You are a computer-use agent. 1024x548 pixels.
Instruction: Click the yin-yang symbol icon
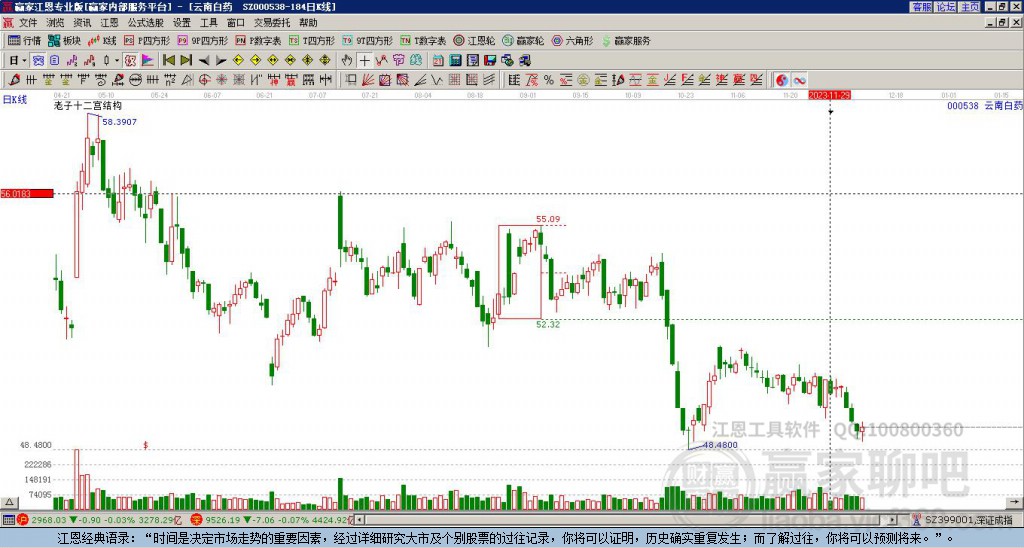(x=782, y=80)
